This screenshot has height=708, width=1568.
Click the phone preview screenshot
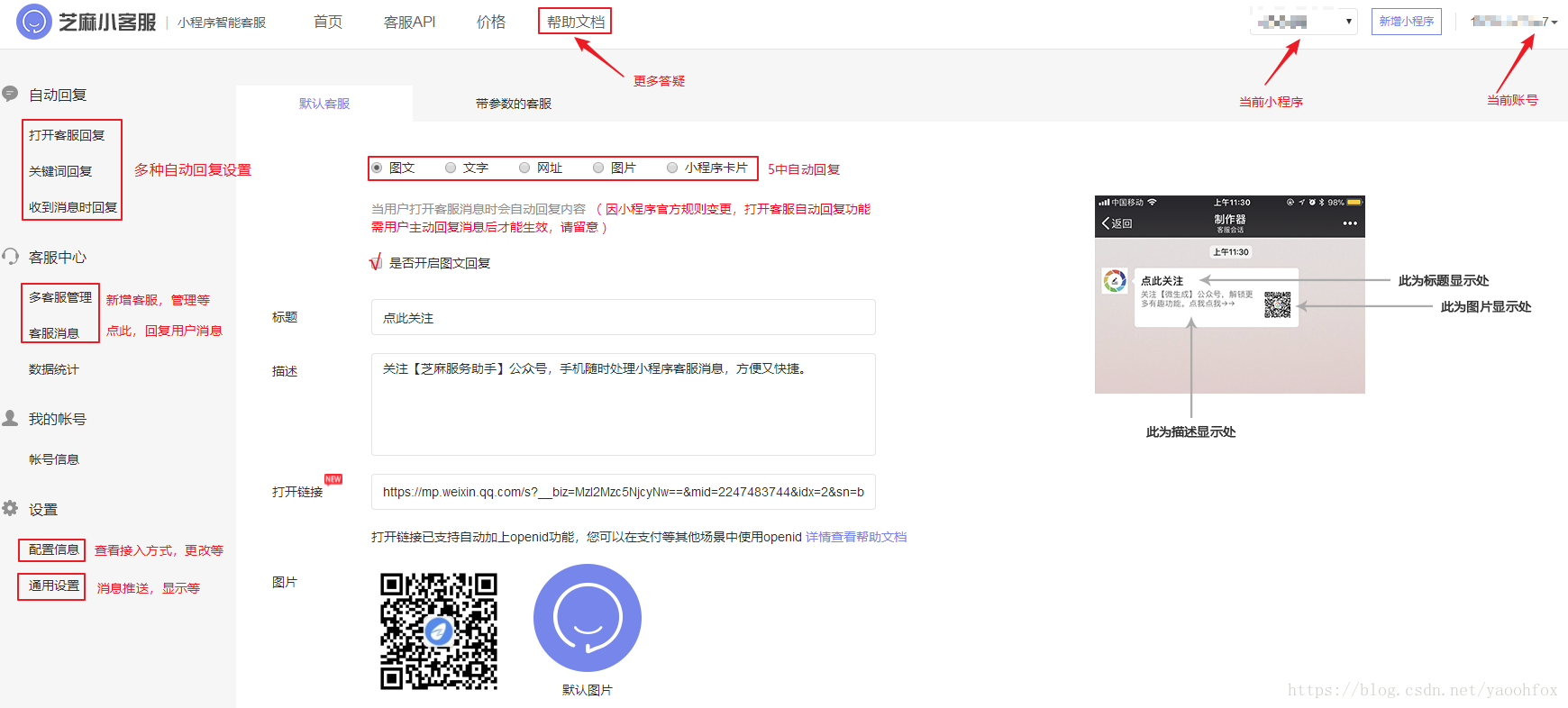(1230, 295)
